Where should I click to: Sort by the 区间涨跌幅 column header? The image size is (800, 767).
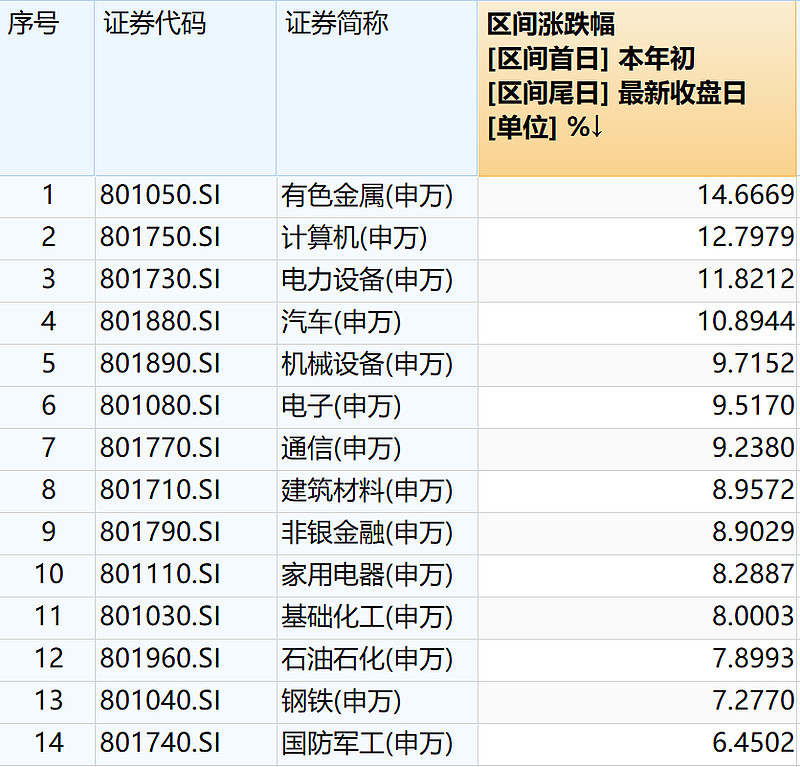tap(637, 88)
